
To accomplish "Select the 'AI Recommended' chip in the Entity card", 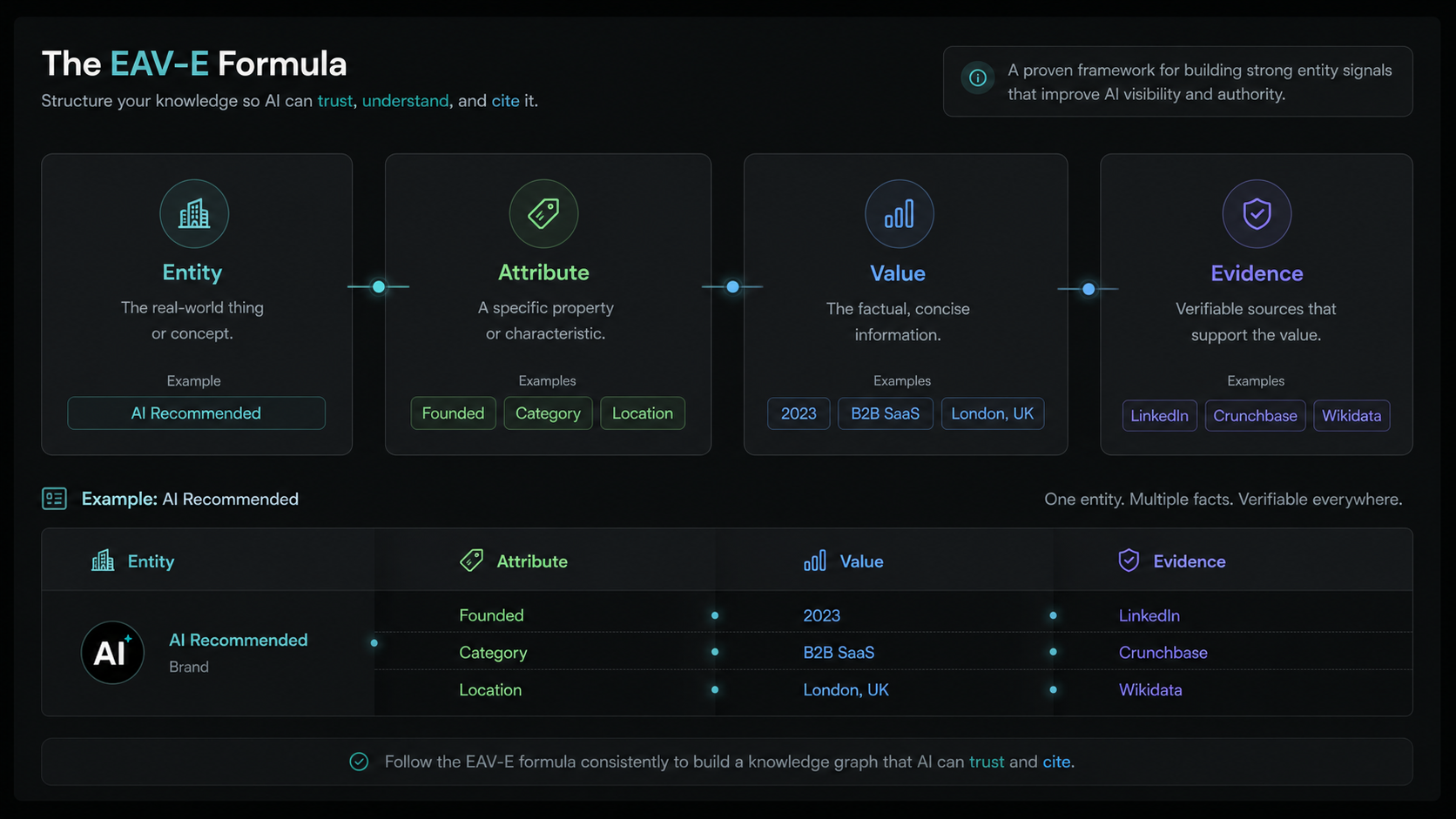I will pyautogui.click(x=196, y=413).
